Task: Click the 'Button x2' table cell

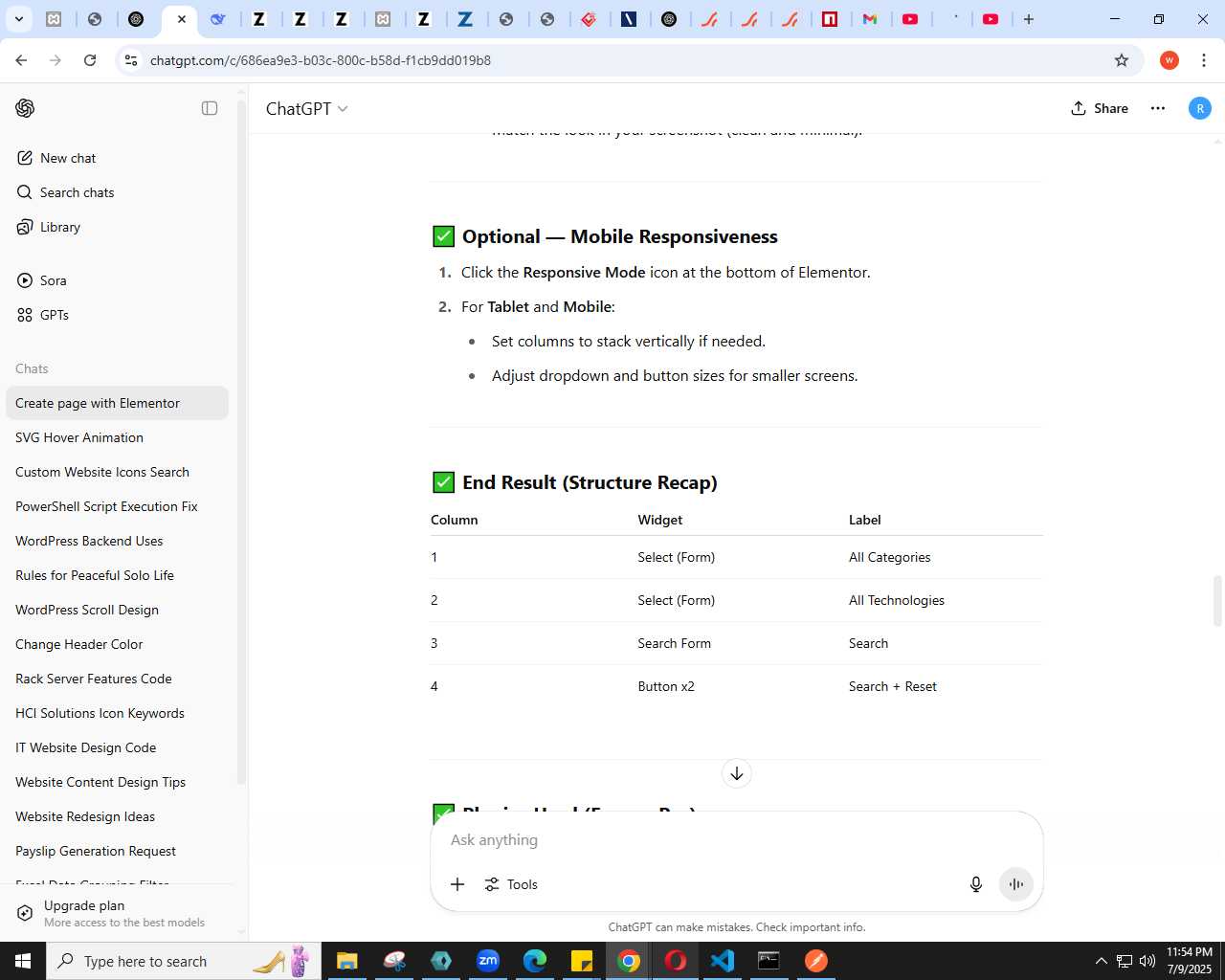Action: [666, 686]
